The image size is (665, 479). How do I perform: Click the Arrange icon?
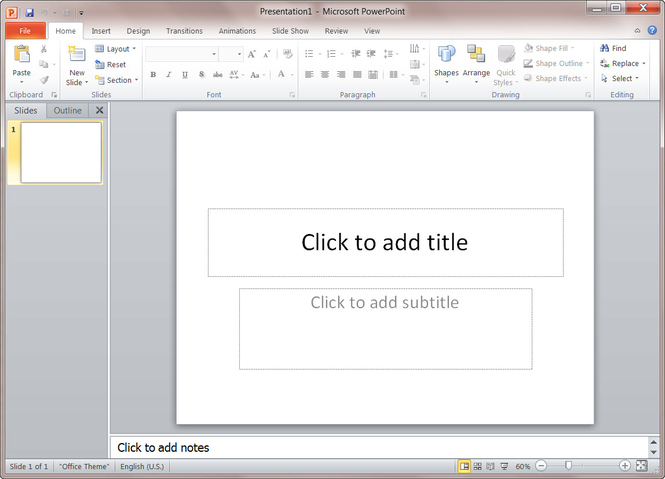(x=476, y=54)
